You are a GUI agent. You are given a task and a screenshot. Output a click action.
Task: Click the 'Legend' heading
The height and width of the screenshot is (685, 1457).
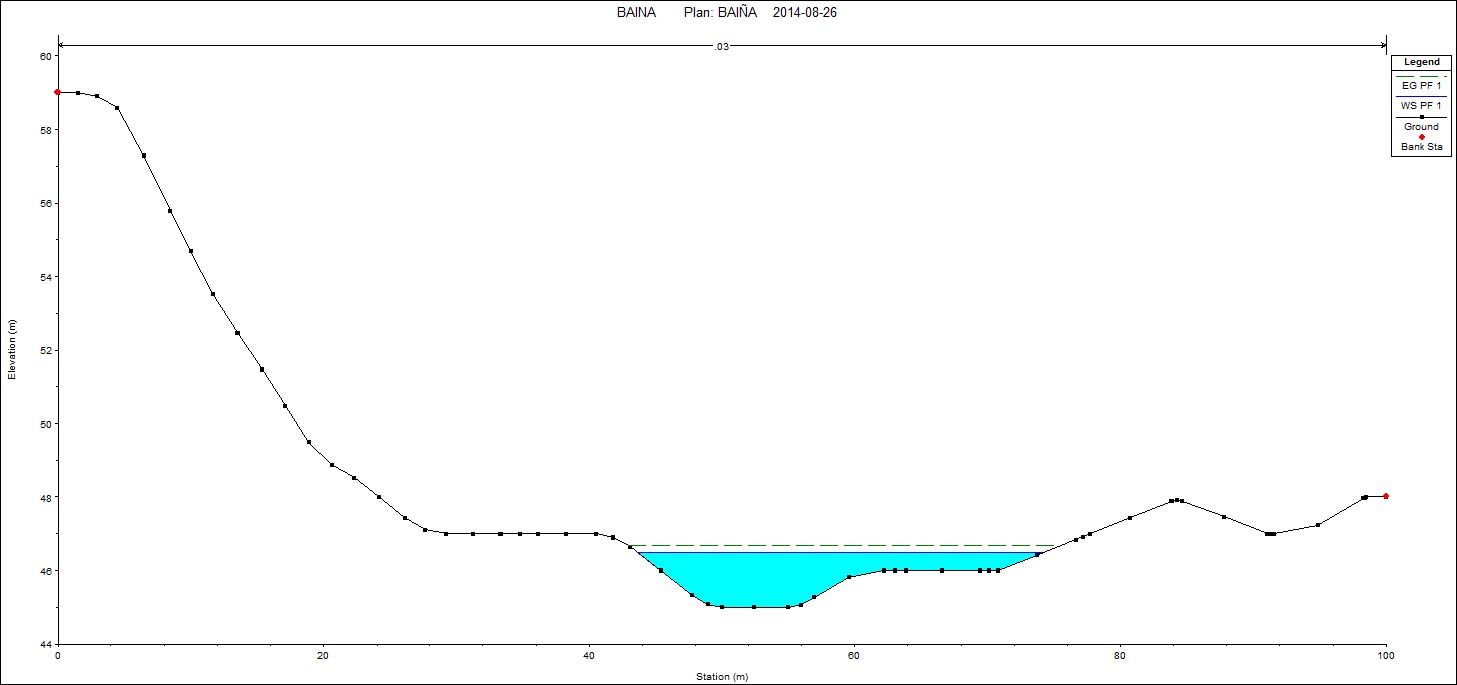point(1421,62)
